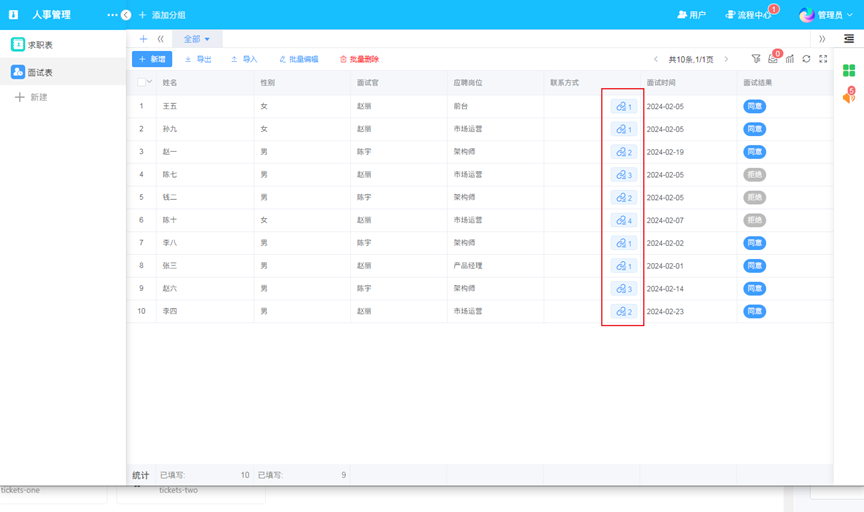Open the green grid apps icon
The height and width of the screenshot is (512, 864).
pyautogui.click(x=849, y=70)
